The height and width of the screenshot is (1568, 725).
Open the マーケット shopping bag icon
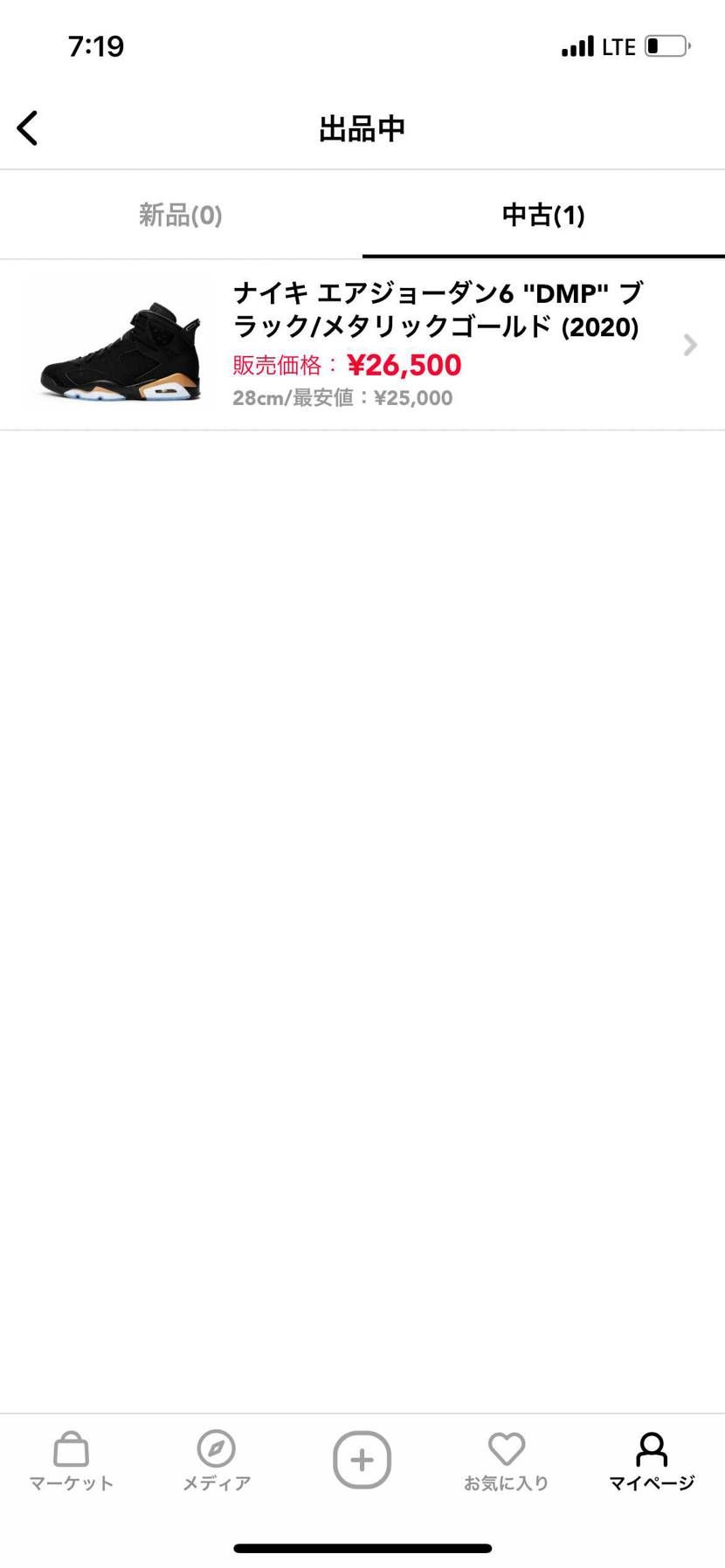coord(71,1449)
